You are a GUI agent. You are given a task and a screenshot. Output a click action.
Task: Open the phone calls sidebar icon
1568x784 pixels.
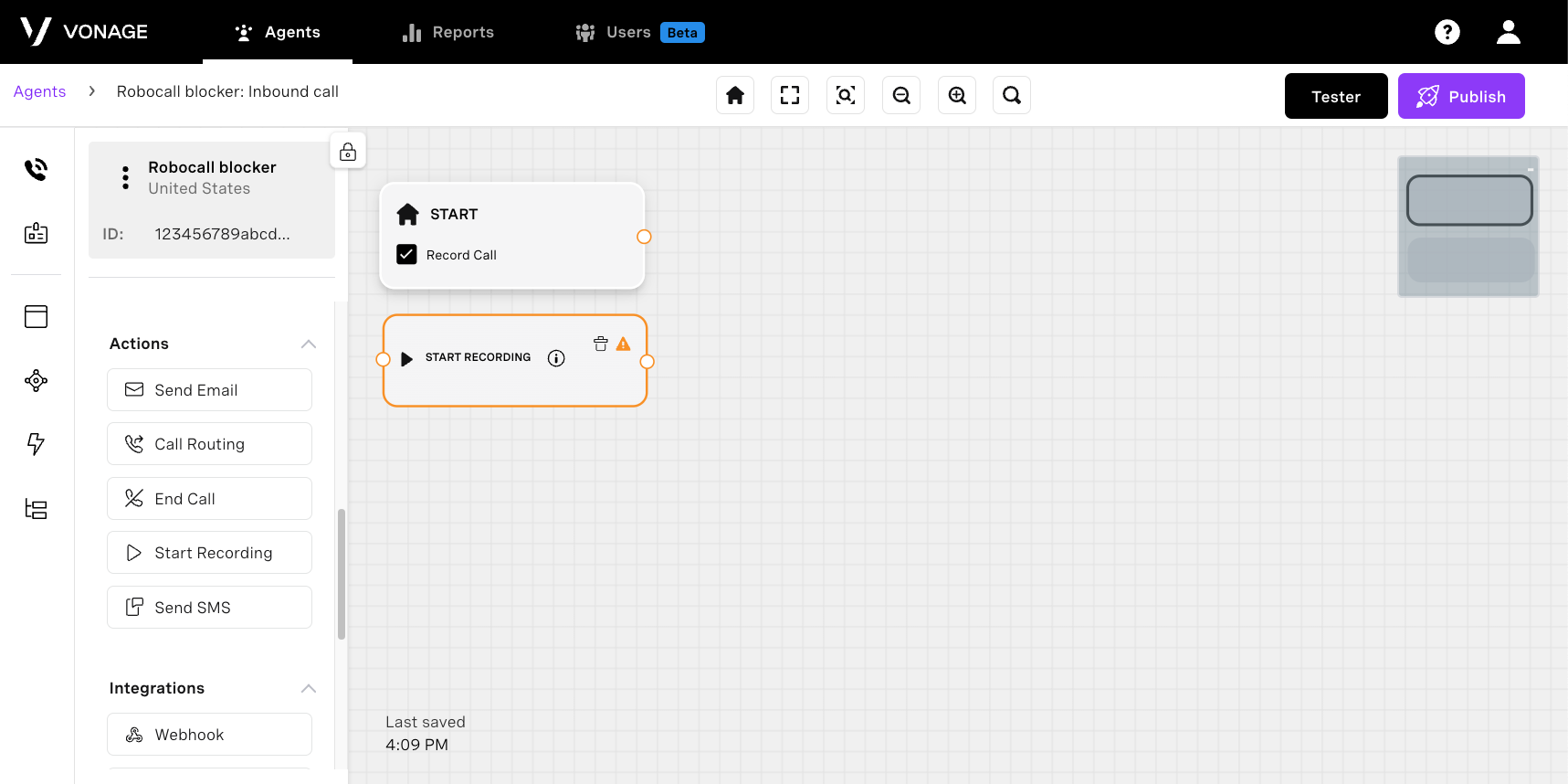36,169
